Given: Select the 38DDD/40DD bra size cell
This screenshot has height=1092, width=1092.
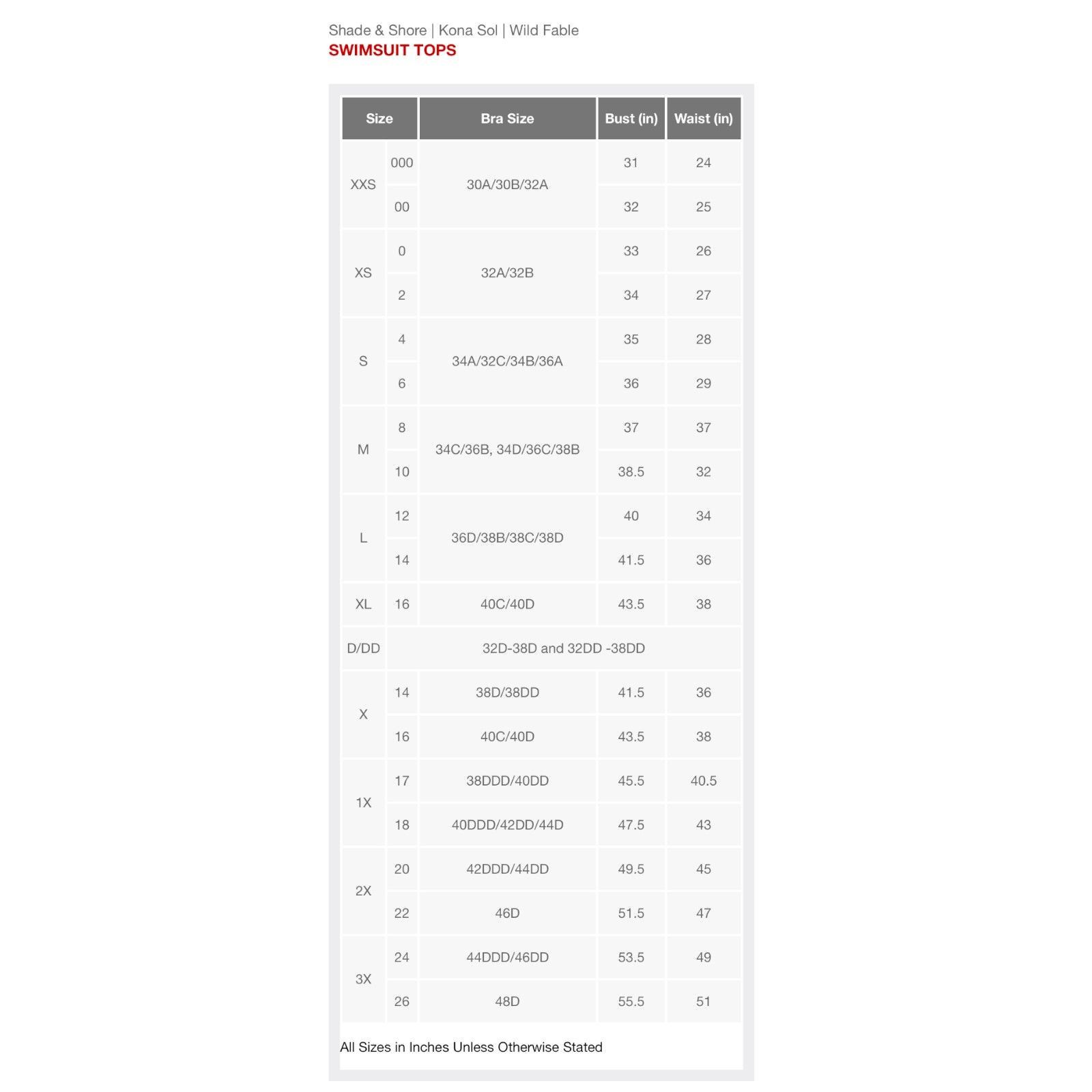Looking at the screenshot, I should 507,781.
